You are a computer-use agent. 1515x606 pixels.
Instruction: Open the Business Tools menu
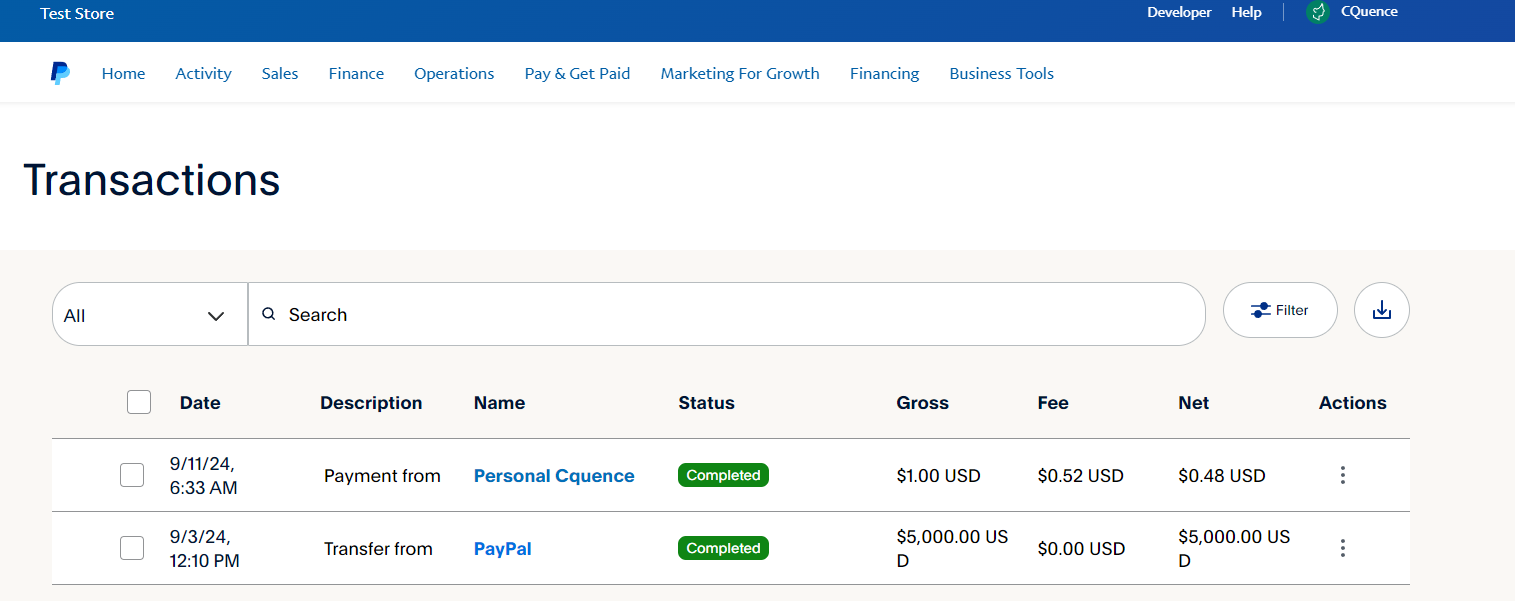tap(1001, 73)
